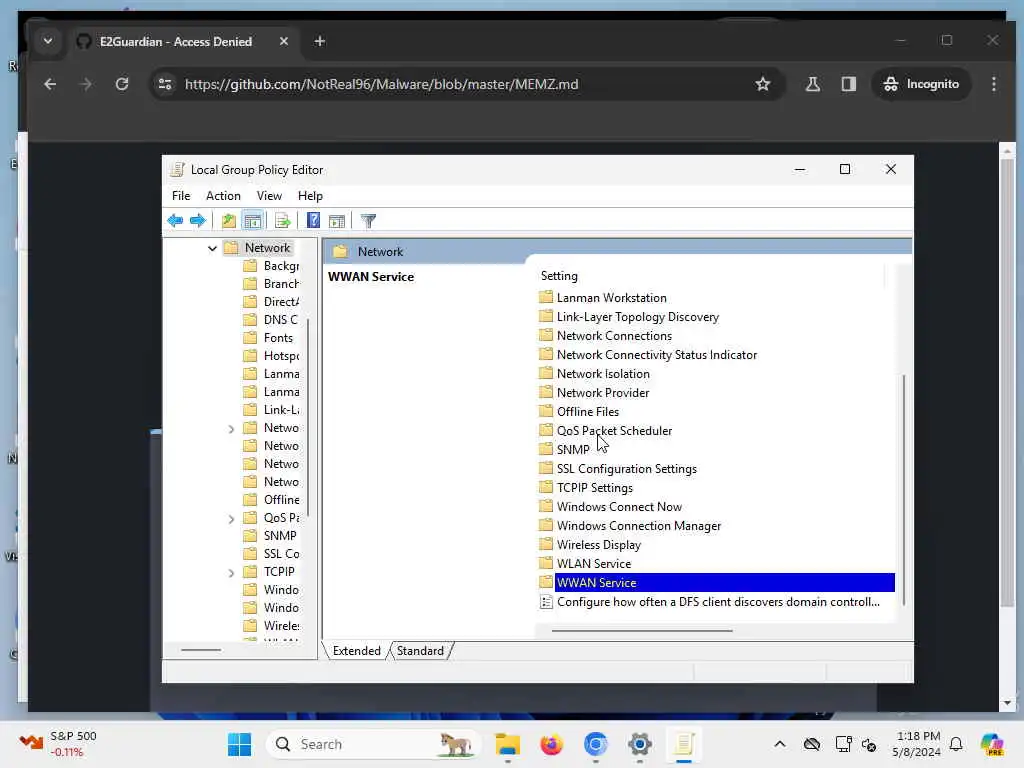Select Hotspot folder in the tree
Screen dimensions: 1024x768
(281, 356)
